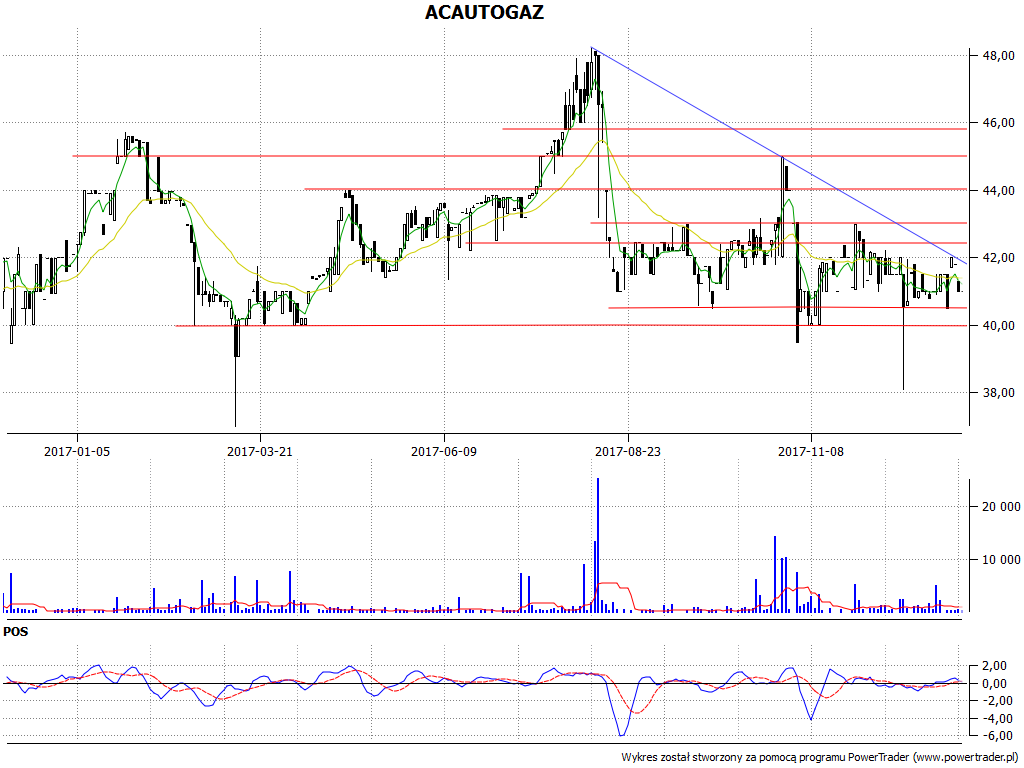Click the 2017-03-21 date label
Image resolution: width=1024 pixels, height=768 pixels.
pyautogui.click(x=260, y=452)
